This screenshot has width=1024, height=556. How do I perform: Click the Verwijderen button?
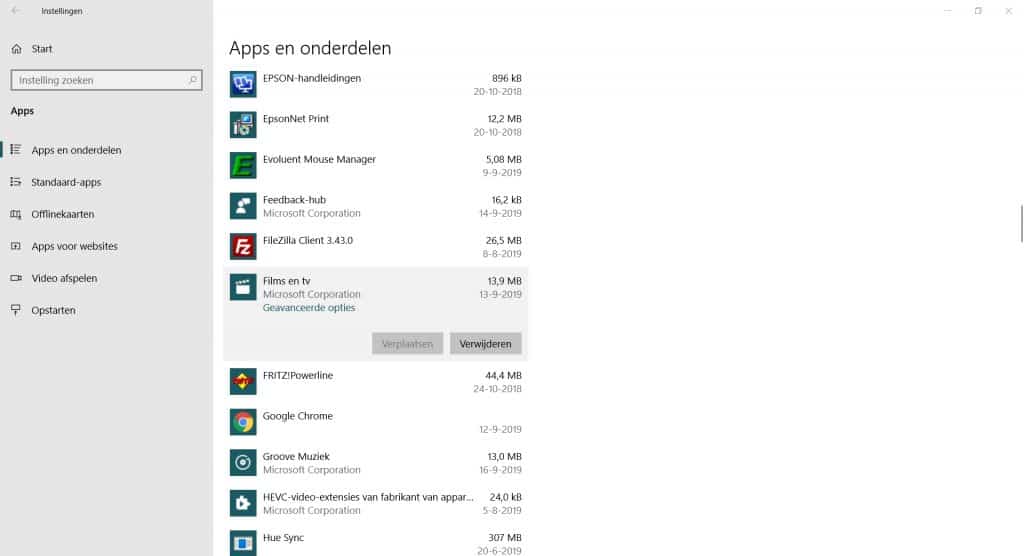click(x=485, y=344)
